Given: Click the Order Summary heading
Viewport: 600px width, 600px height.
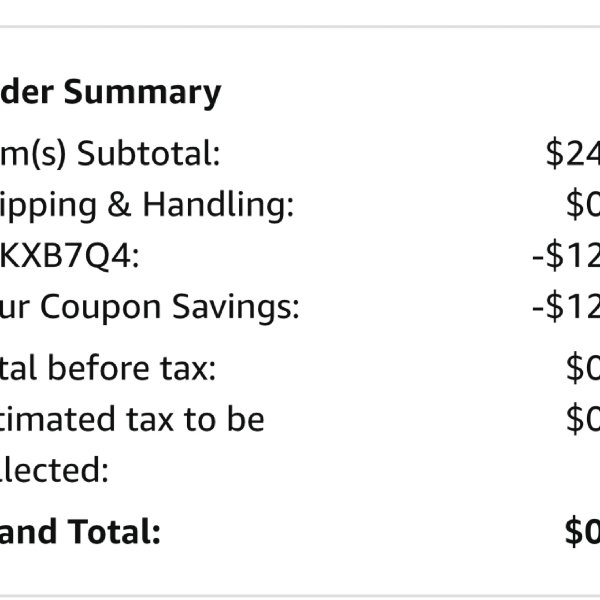Looking at the screenshot, I should click(110, 93).
